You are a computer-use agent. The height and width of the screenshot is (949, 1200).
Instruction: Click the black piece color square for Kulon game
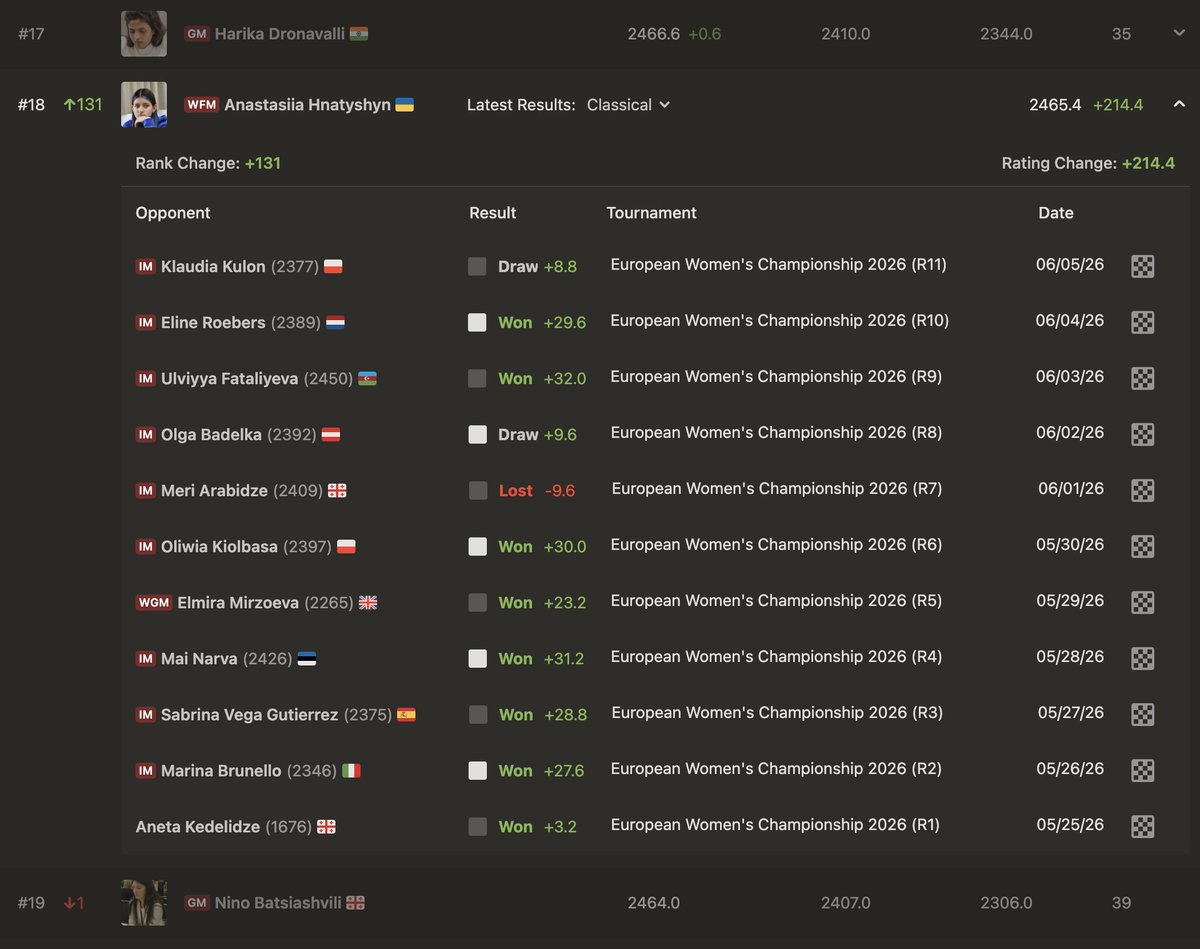click(477, 266)
